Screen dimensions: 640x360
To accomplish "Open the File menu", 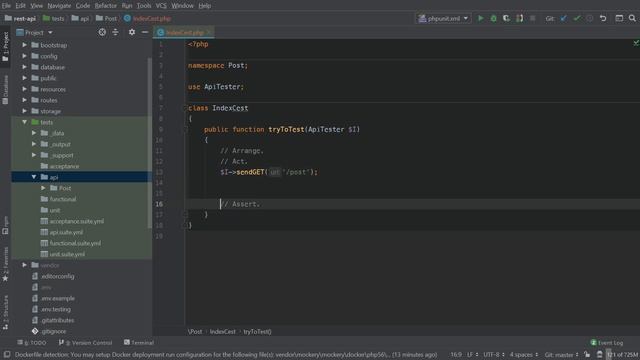I will tap(6, 6).
